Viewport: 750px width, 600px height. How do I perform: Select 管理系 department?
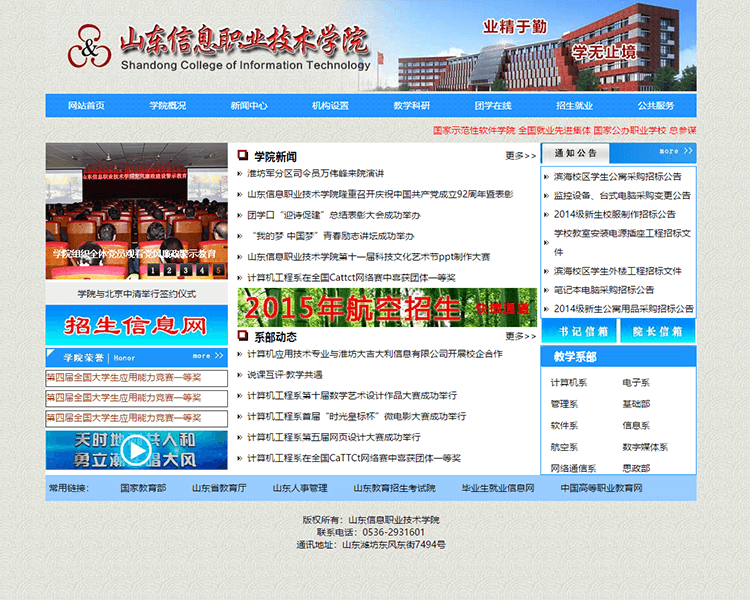[x=564, y=404]
